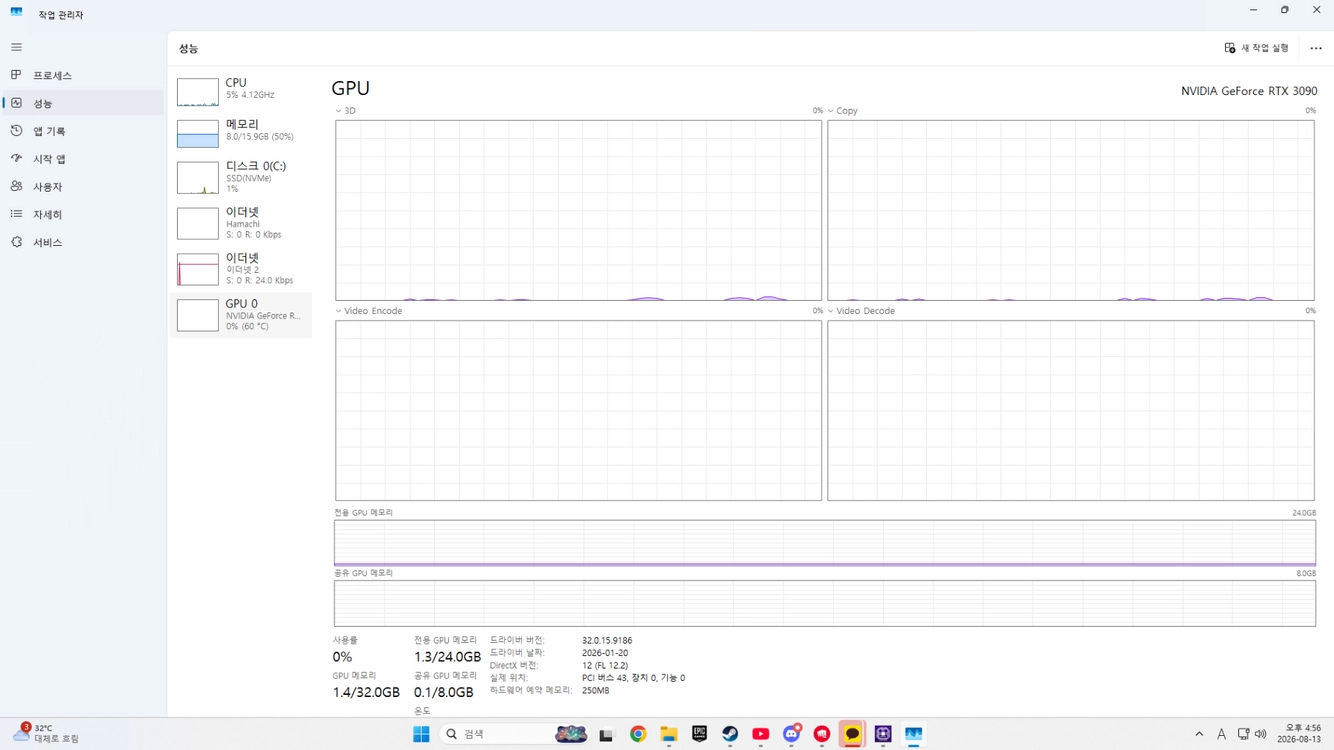Select the 성능 (Performance) page
This screenshot has width=1334, height=750.
[83, 103]
